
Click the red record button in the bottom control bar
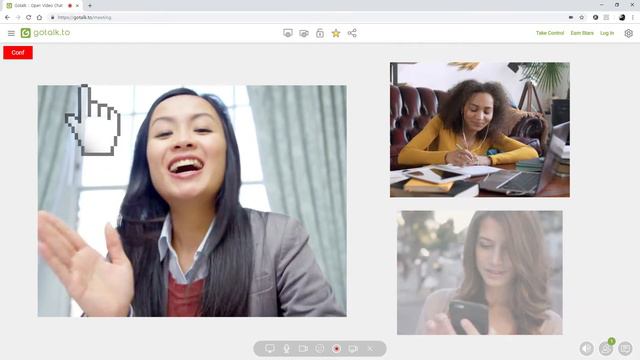tap(336, 349)
